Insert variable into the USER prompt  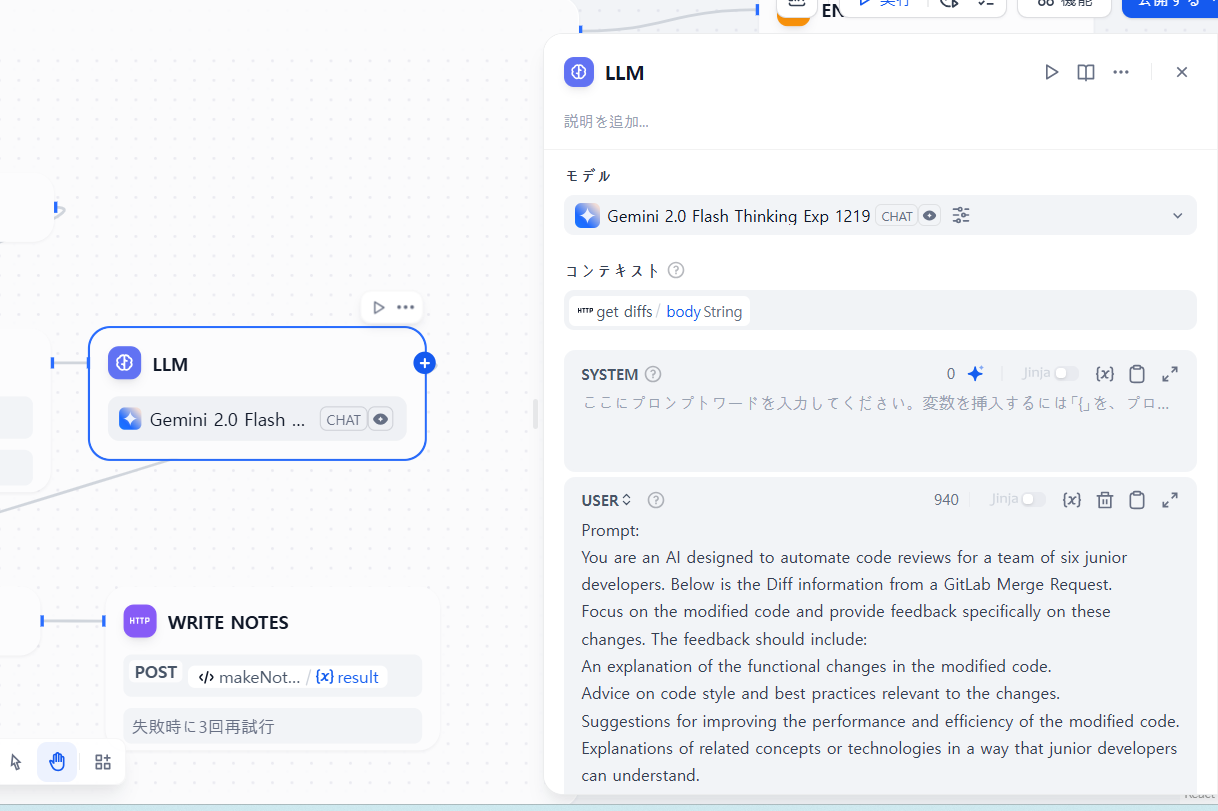coord(1072,499)
